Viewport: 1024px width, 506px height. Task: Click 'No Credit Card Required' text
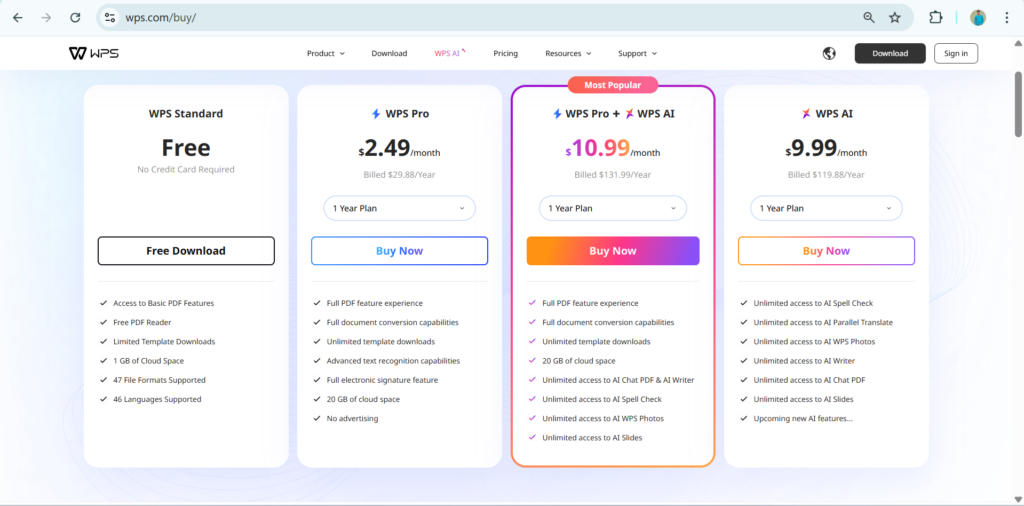(186, 169)
